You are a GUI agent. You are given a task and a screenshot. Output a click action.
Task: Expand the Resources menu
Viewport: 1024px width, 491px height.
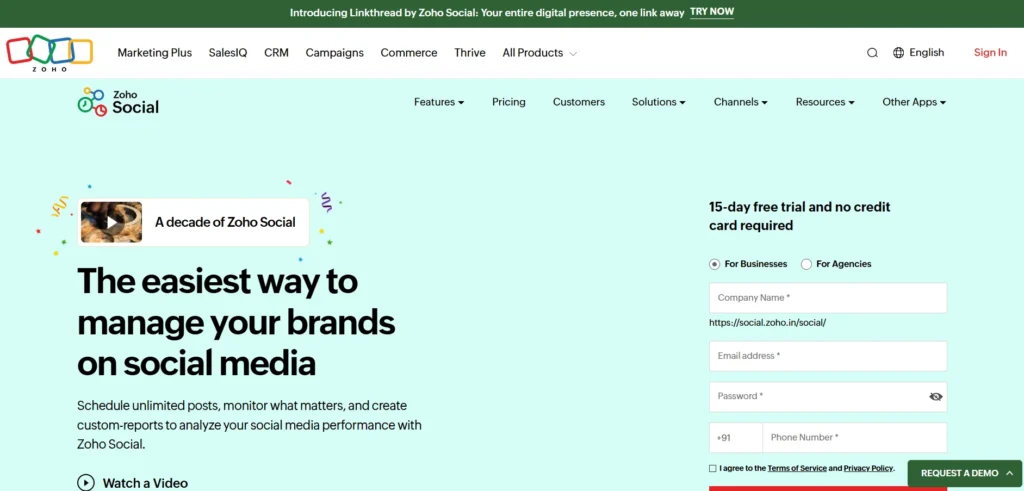825,102
